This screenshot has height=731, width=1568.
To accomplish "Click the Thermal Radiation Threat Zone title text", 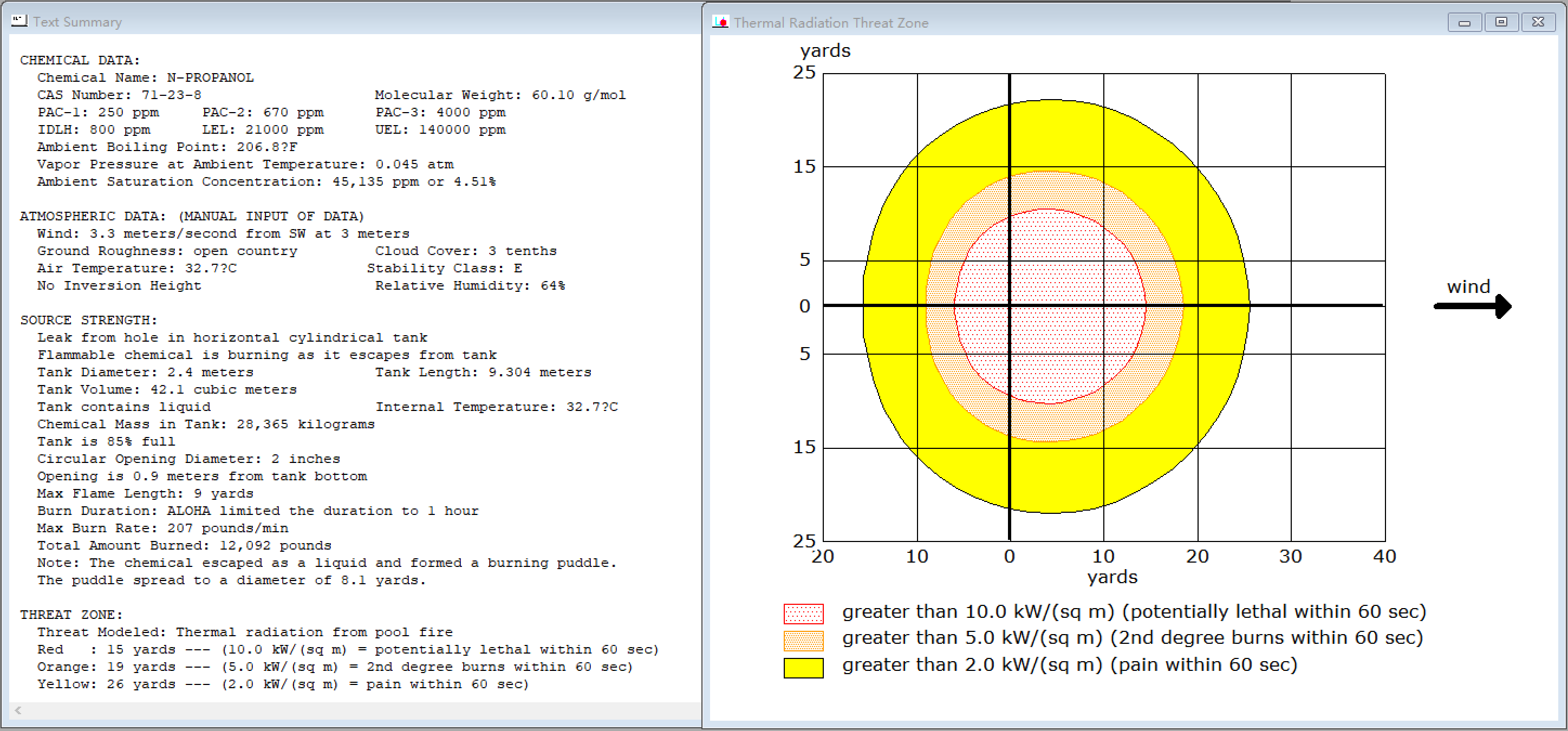I will click(x=830, y=23).
